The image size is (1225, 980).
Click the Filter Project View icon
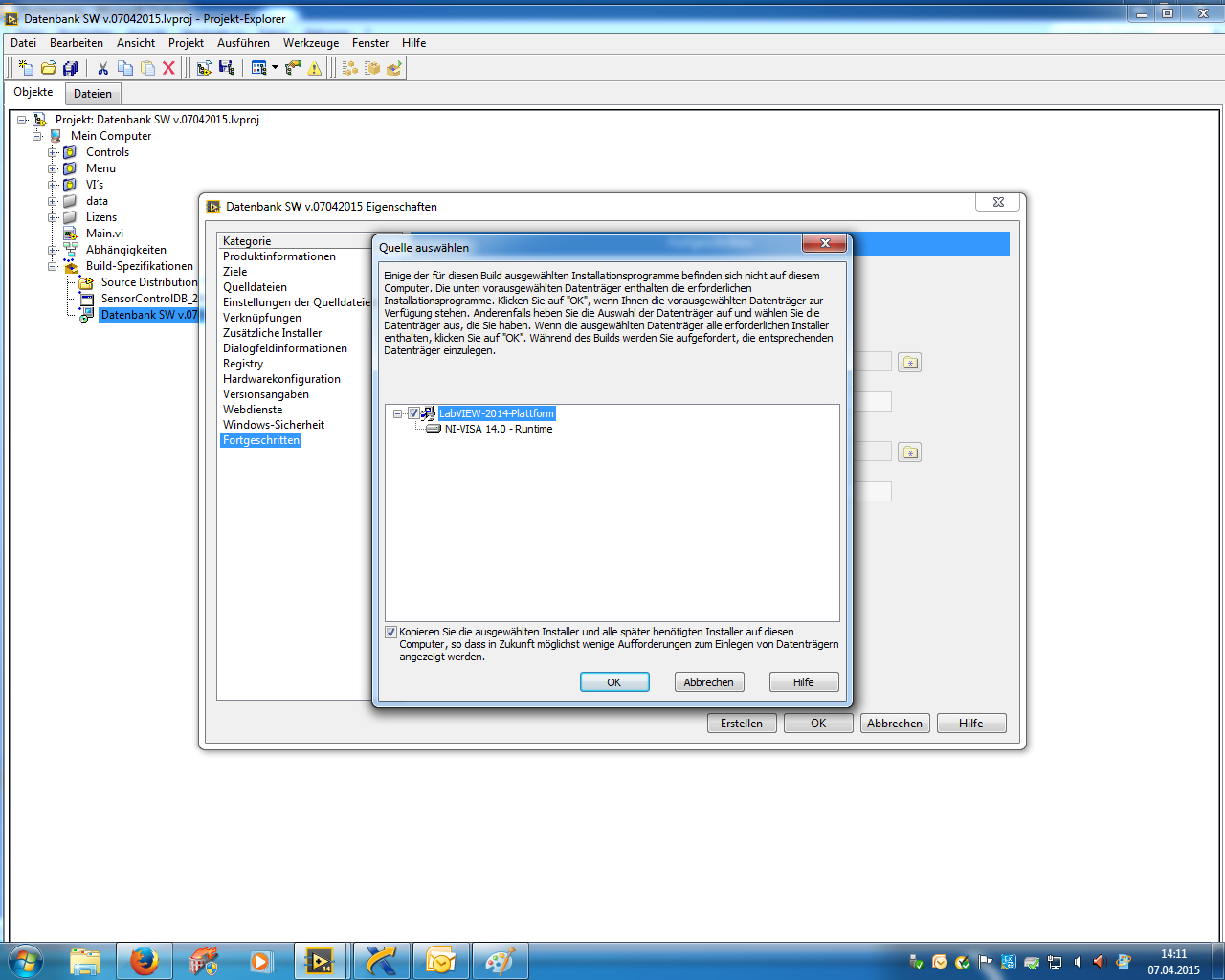tap(258, 68)
